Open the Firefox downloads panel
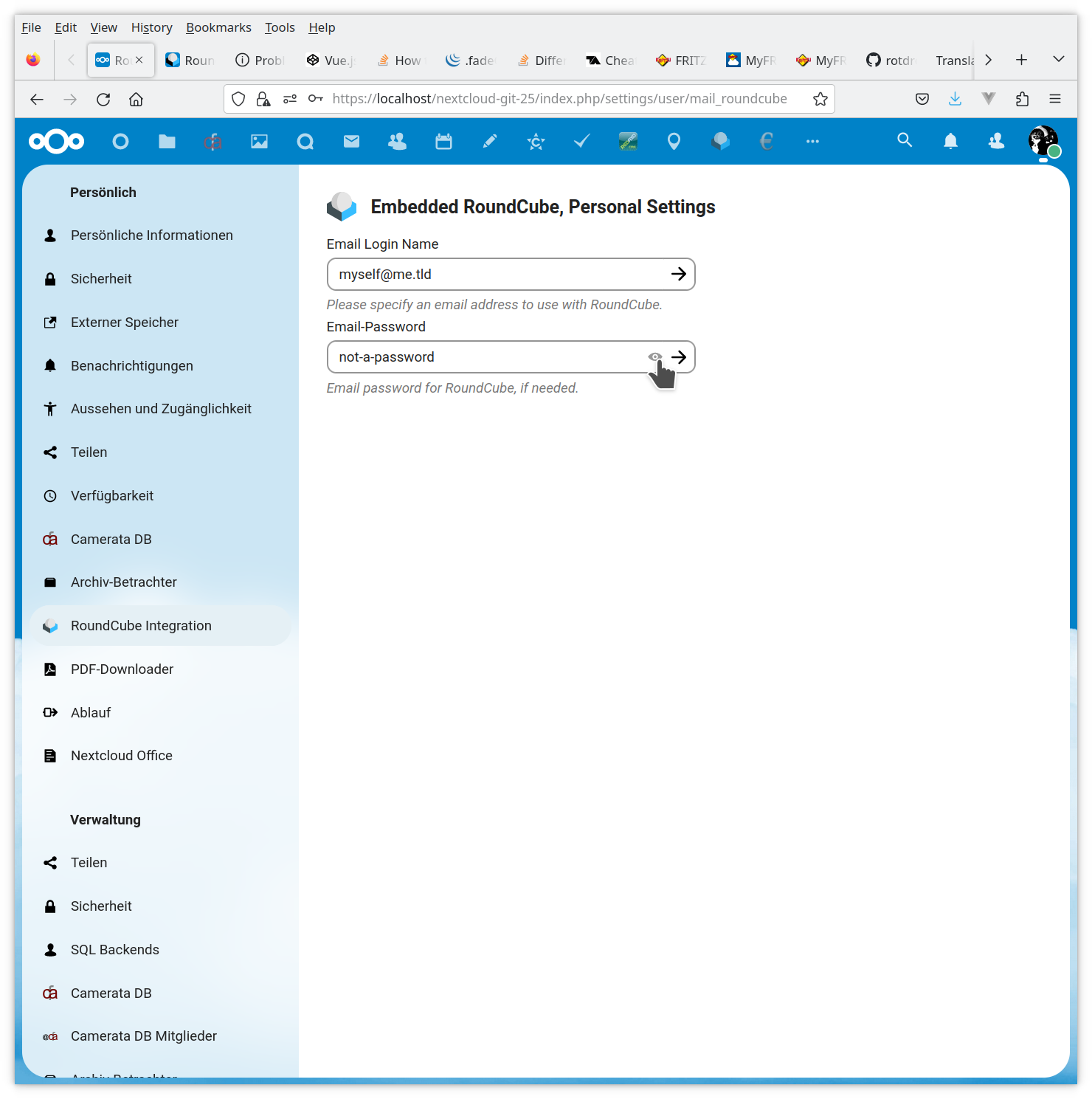This screenshot has height=1099, width=1092. [955, 99]
